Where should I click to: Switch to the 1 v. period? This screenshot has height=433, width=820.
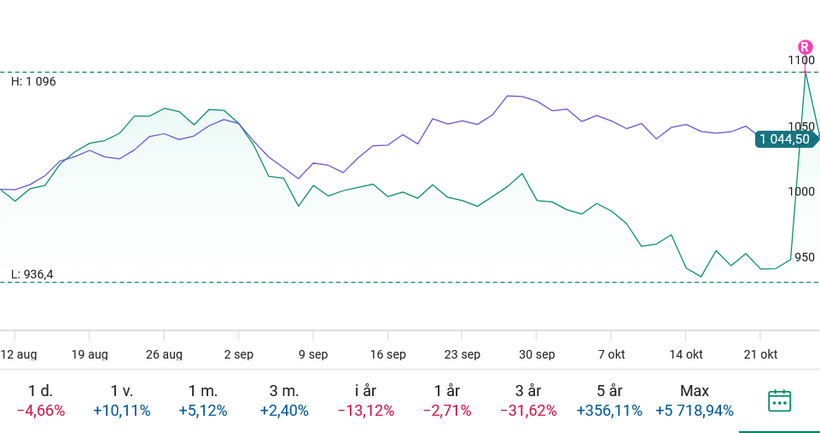point(122,400)
